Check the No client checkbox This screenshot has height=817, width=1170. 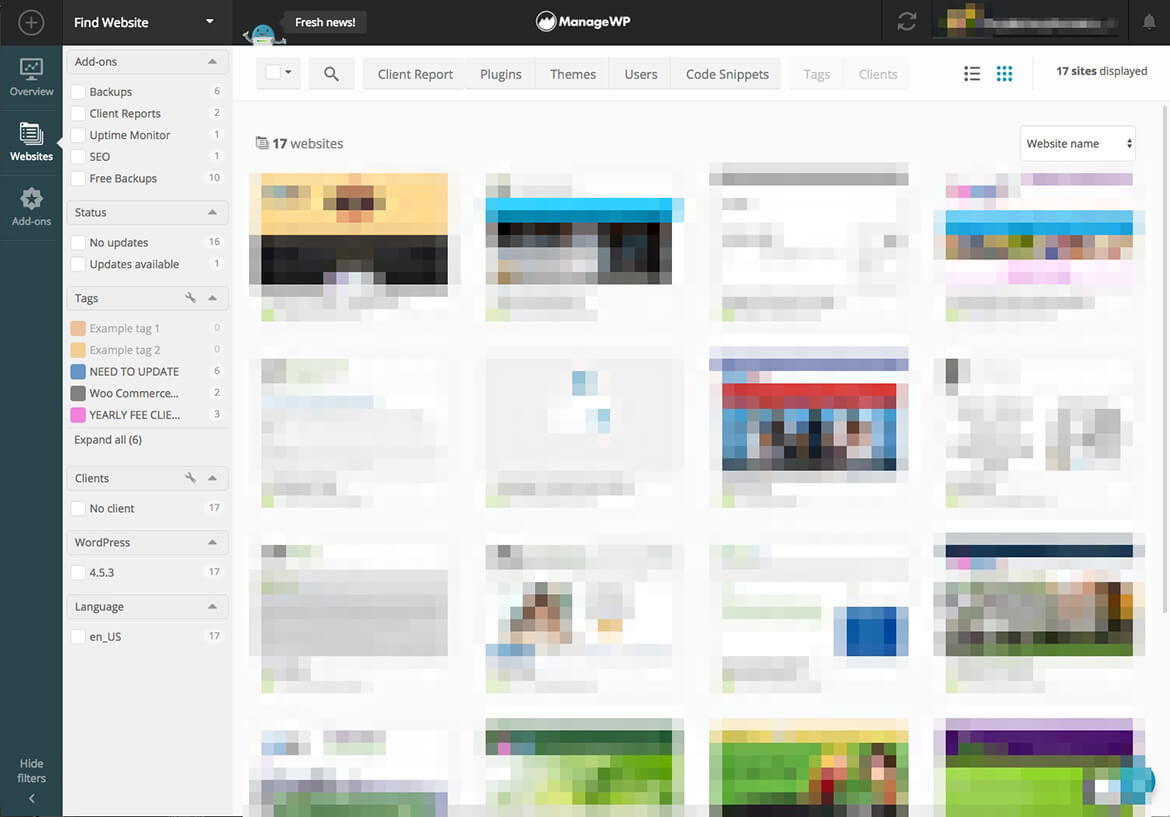point(78,508)
